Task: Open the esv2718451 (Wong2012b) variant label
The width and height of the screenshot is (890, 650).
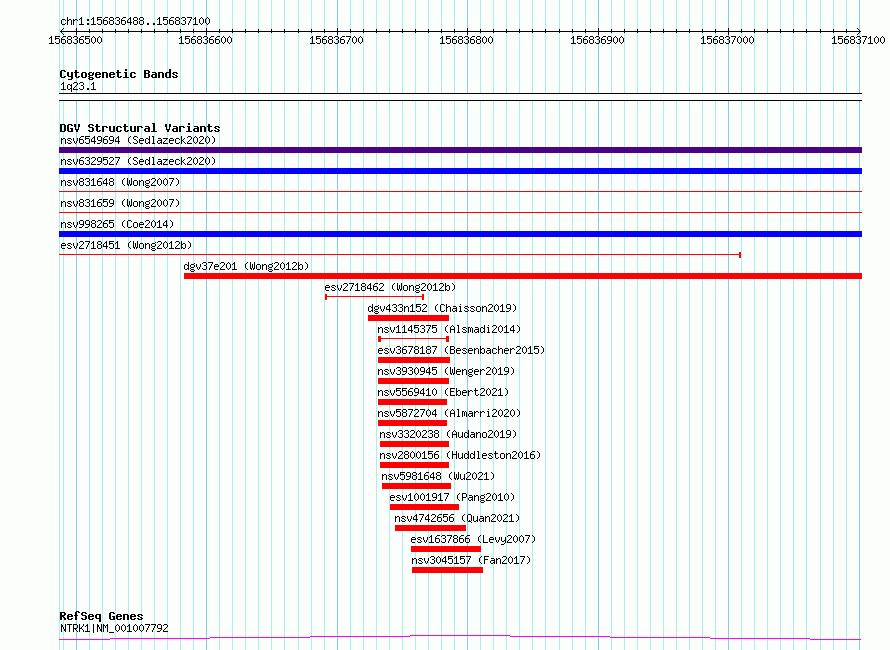Action: [x=126, y=245]
